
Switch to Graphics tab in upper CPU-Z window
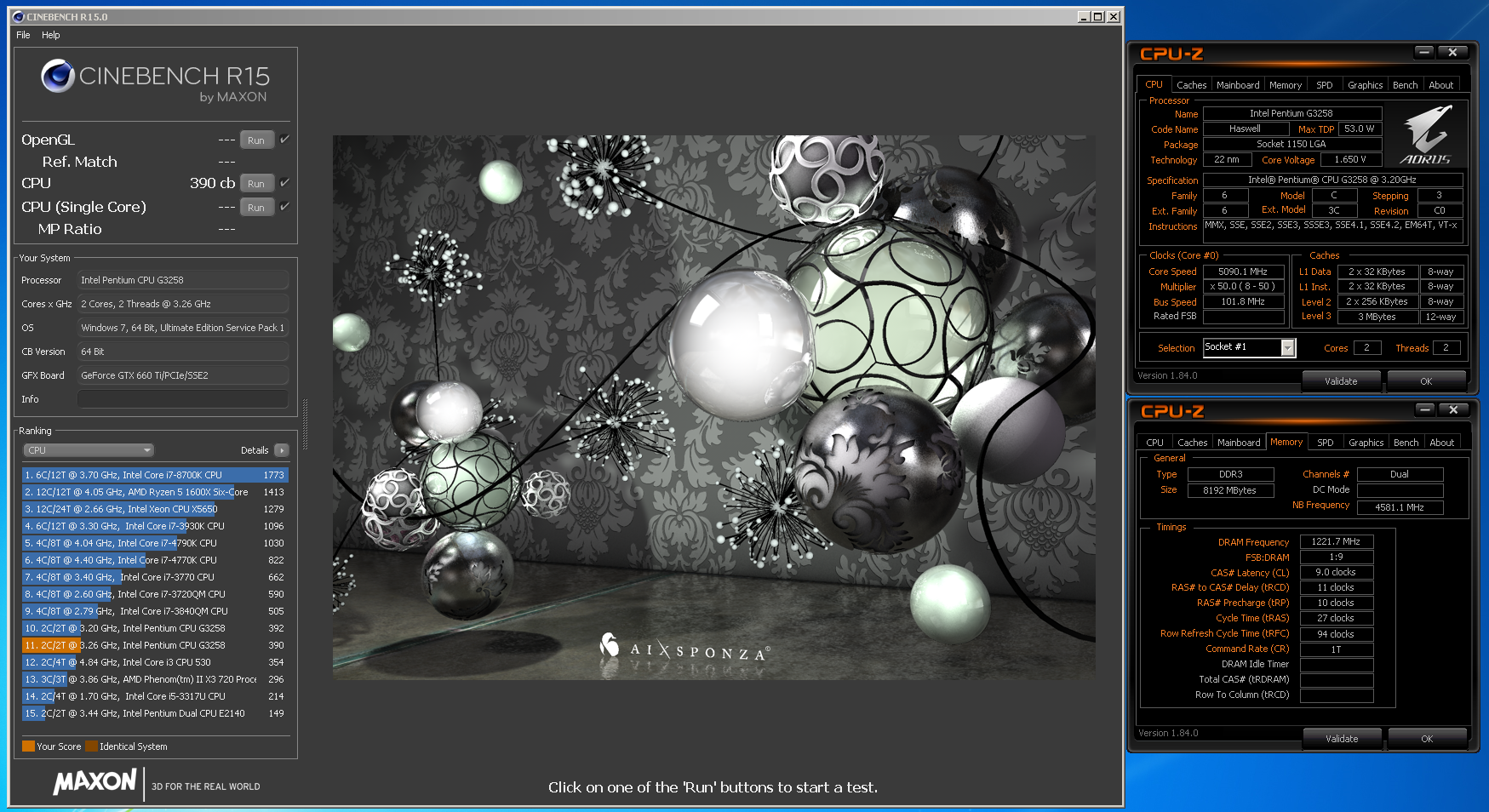(x=1365, y=85)
